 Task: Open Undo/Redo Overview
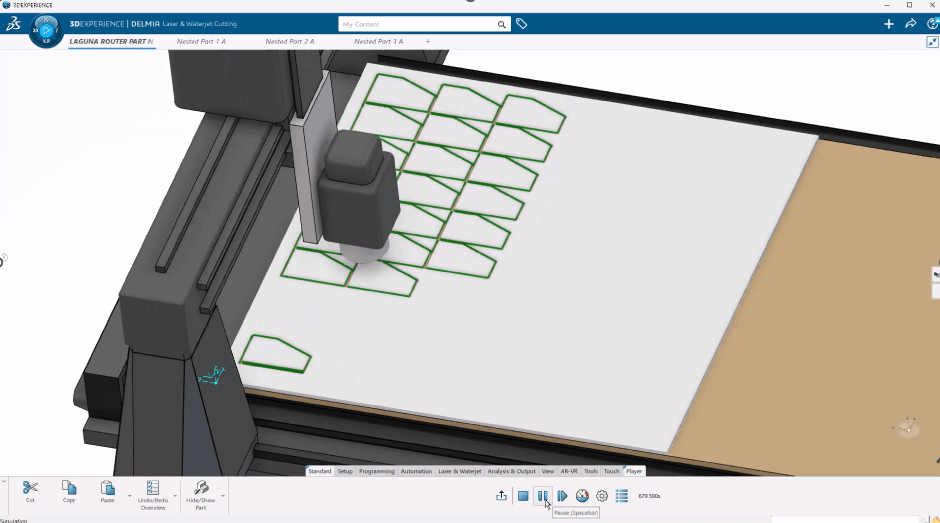click(x=153, y=495)
